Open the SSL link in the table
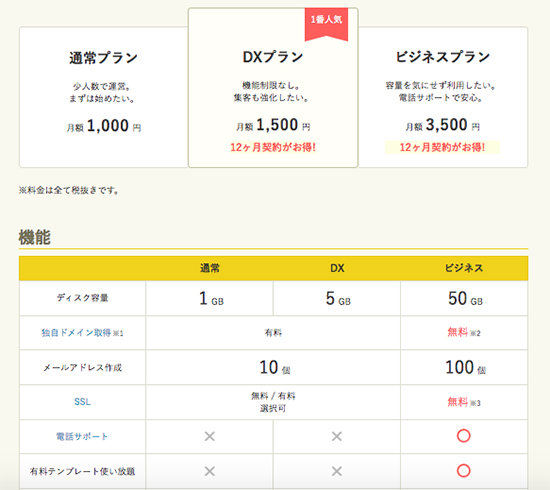Screen dimensions: 550x490 click(x=82, y=402)
